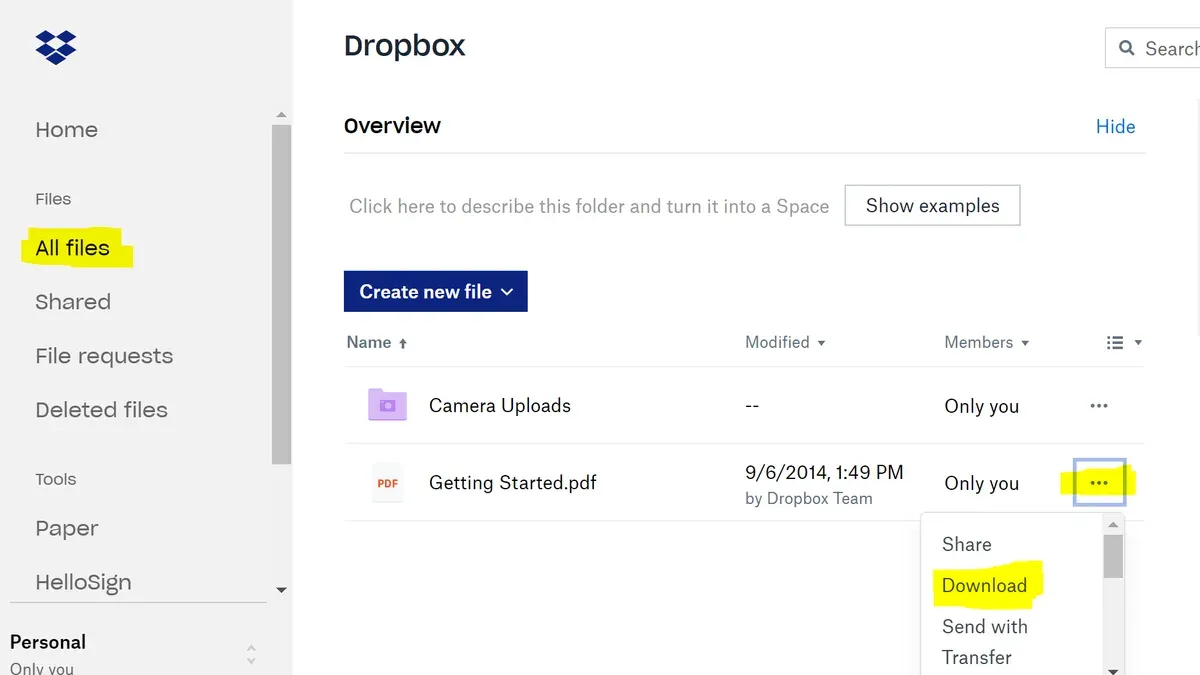Click the sidebar scrollbar thumb
This screenshot has width=1200, height=675.
coord(281,294)
